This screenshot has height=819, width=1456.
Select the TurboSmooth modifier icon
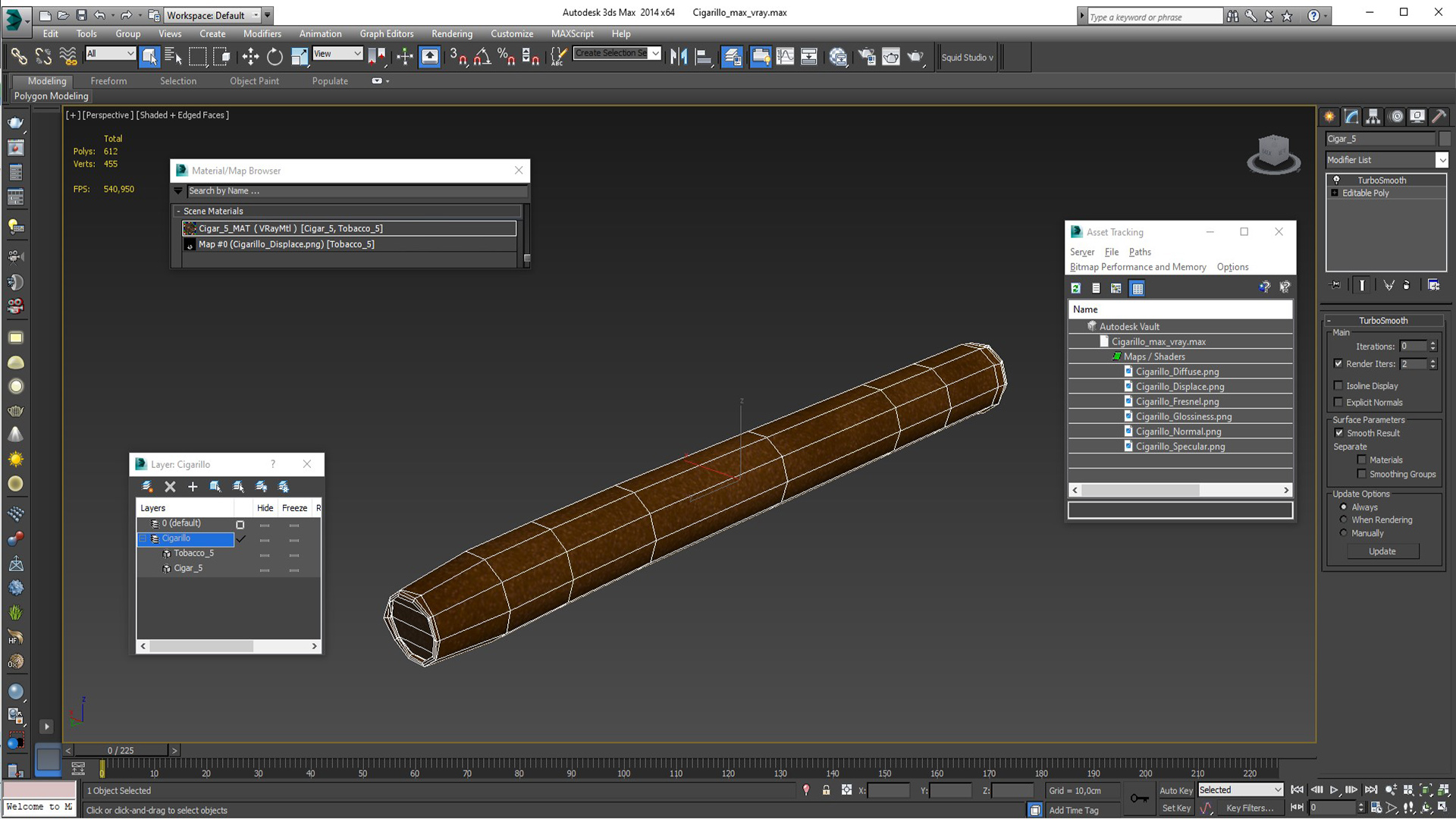(x=1337, y=179)
